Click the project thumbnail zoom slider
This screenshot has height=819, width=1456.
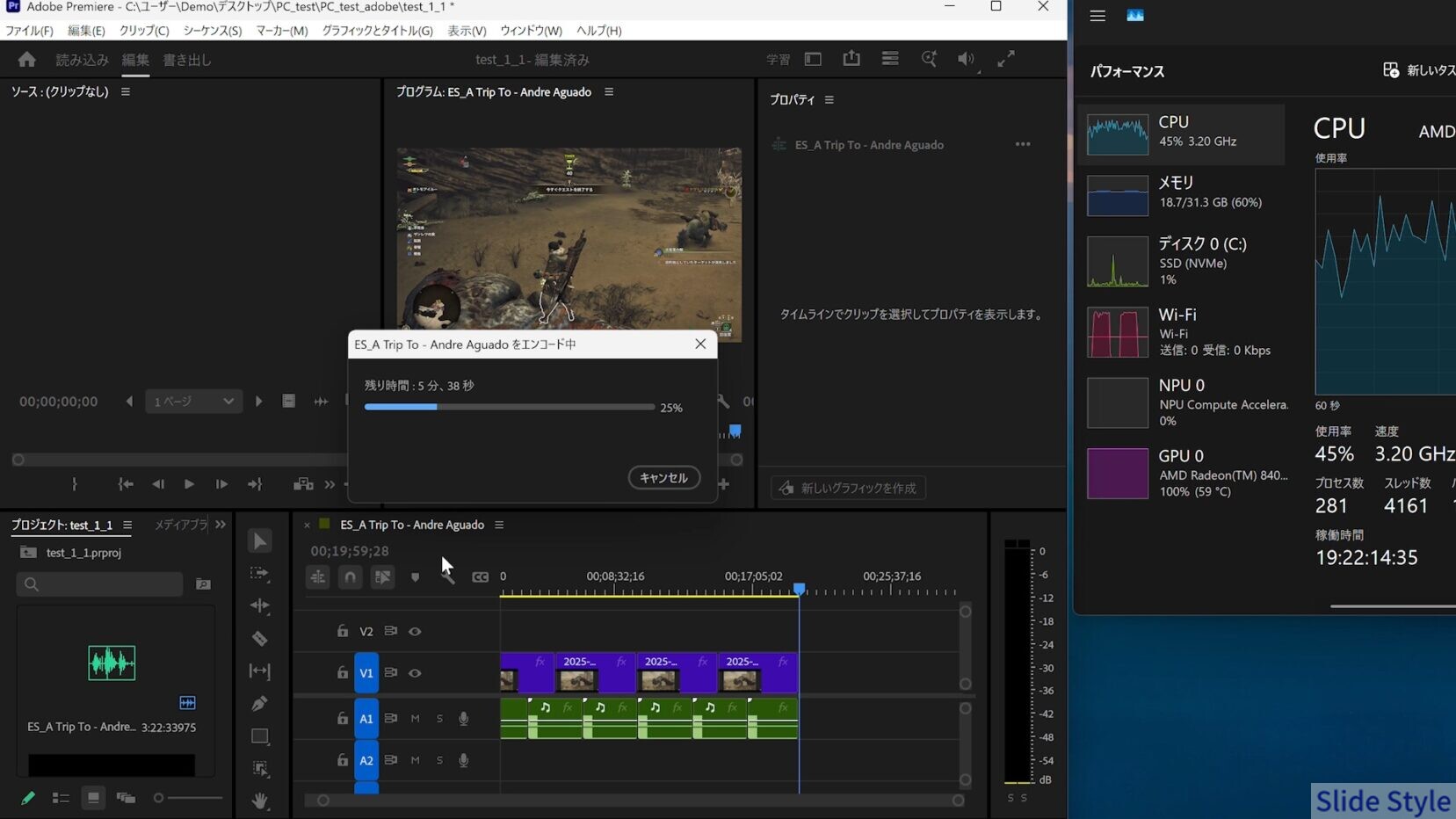pyautogui.click(x=188, y=798)
